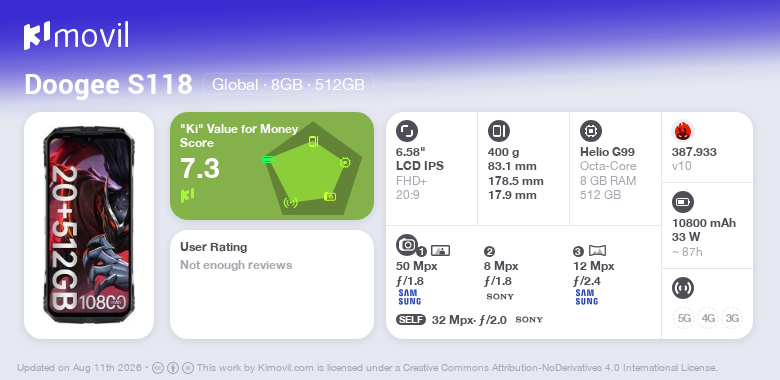Click the AnTuTu red devil icon
The height and width of the screenshot is (380, 780).
point(683,131)
